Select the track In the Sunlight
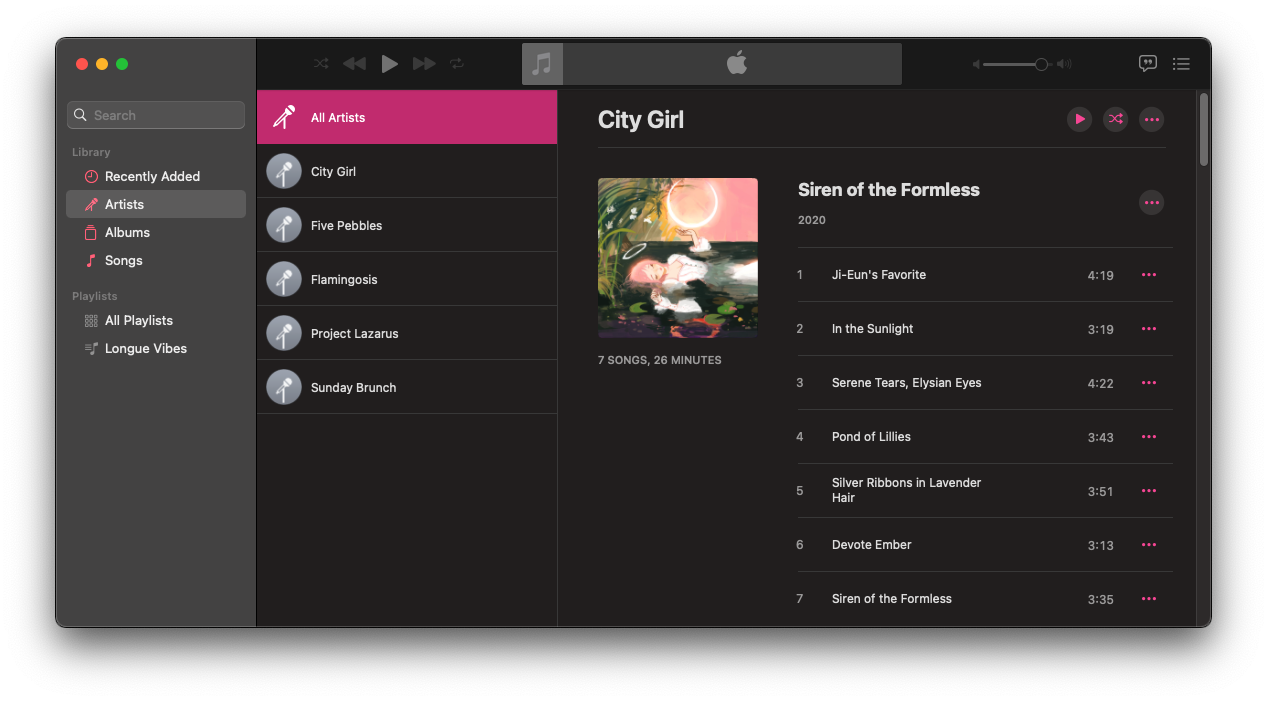Viewport: 1267px width, 701px height. (x=985, y=329)
